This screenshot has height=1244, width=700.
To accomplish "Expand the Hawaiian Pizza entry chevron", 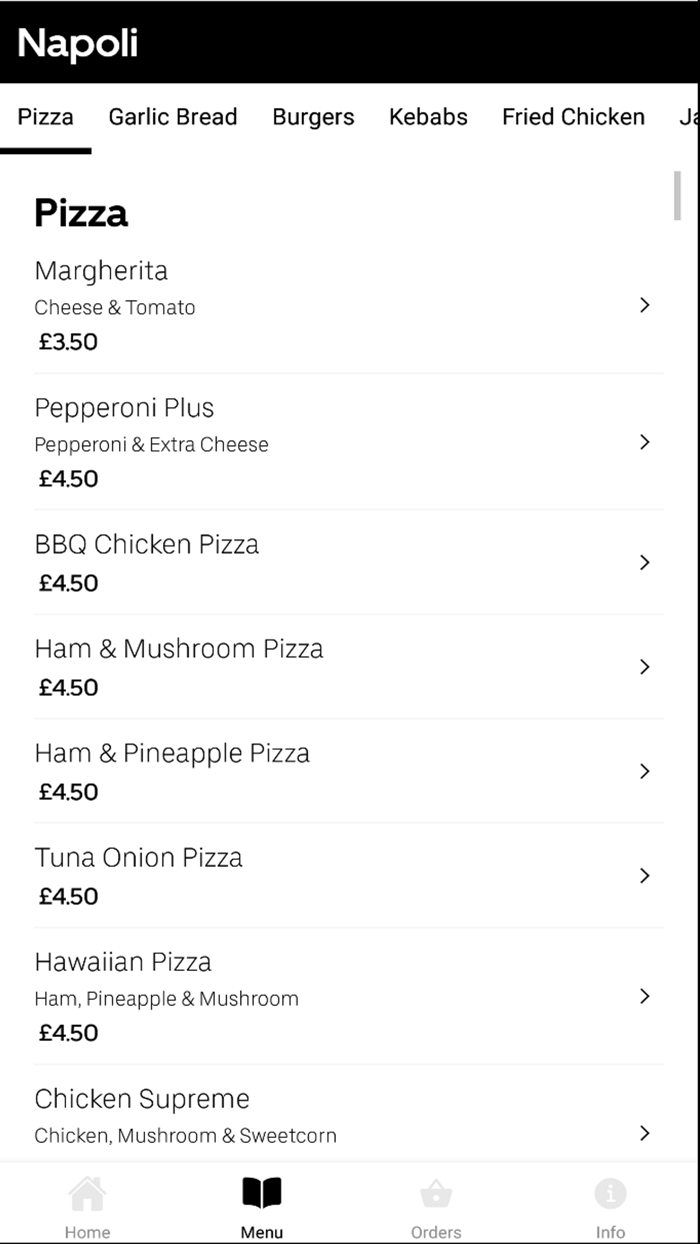I will pos(644,996).
